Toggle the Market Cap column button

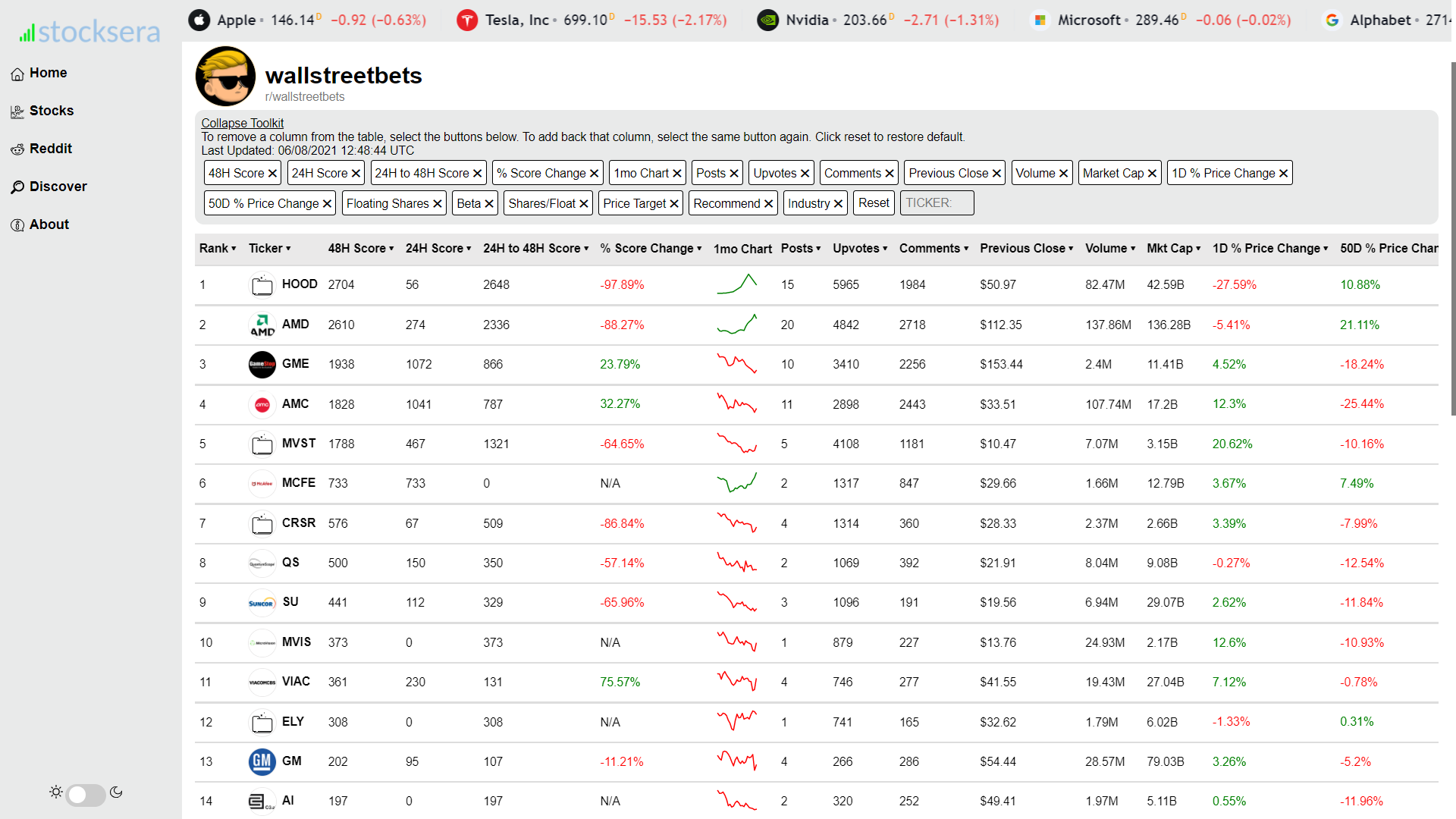click(x=1119, y=173)
